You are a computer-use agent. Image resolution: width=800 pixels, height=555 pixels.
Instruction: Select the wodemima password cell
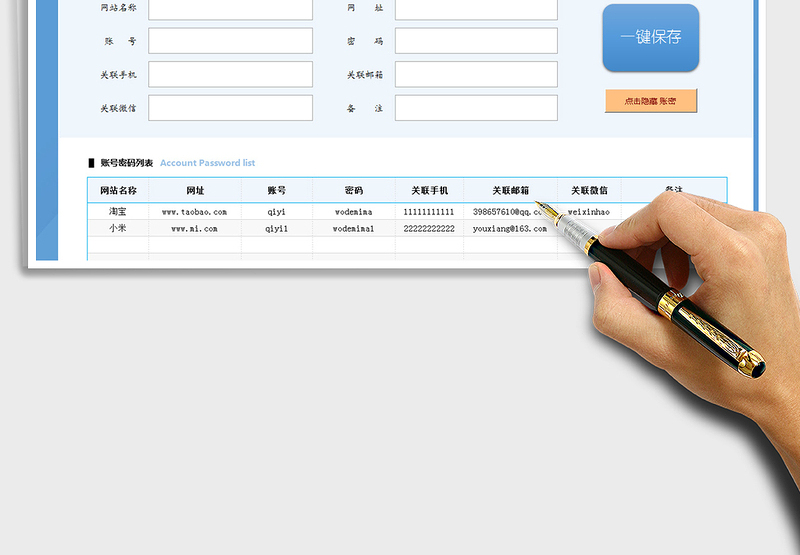click(x=353, y=212)
